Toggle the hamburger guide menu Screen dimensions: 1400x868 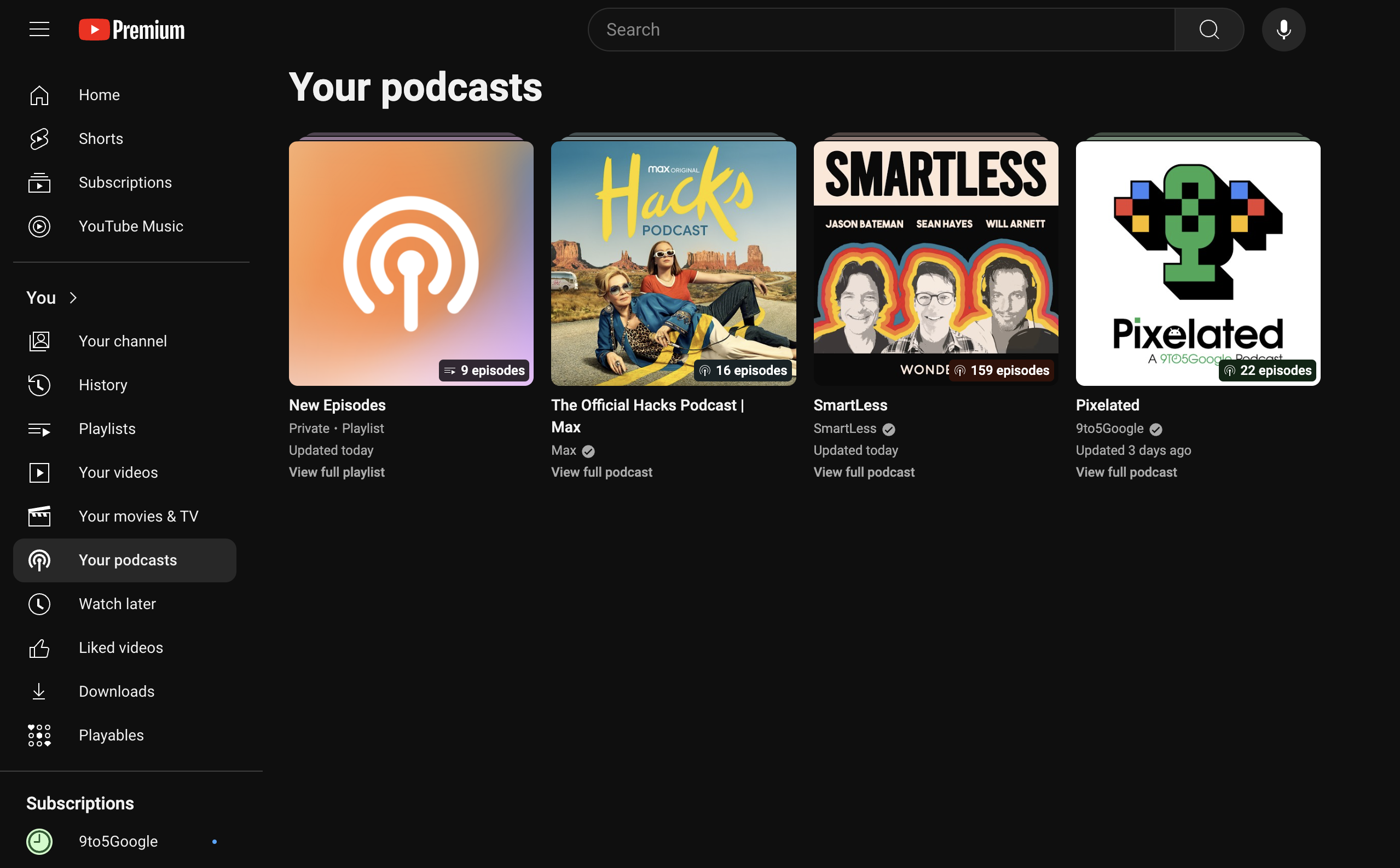coord(39,29)
